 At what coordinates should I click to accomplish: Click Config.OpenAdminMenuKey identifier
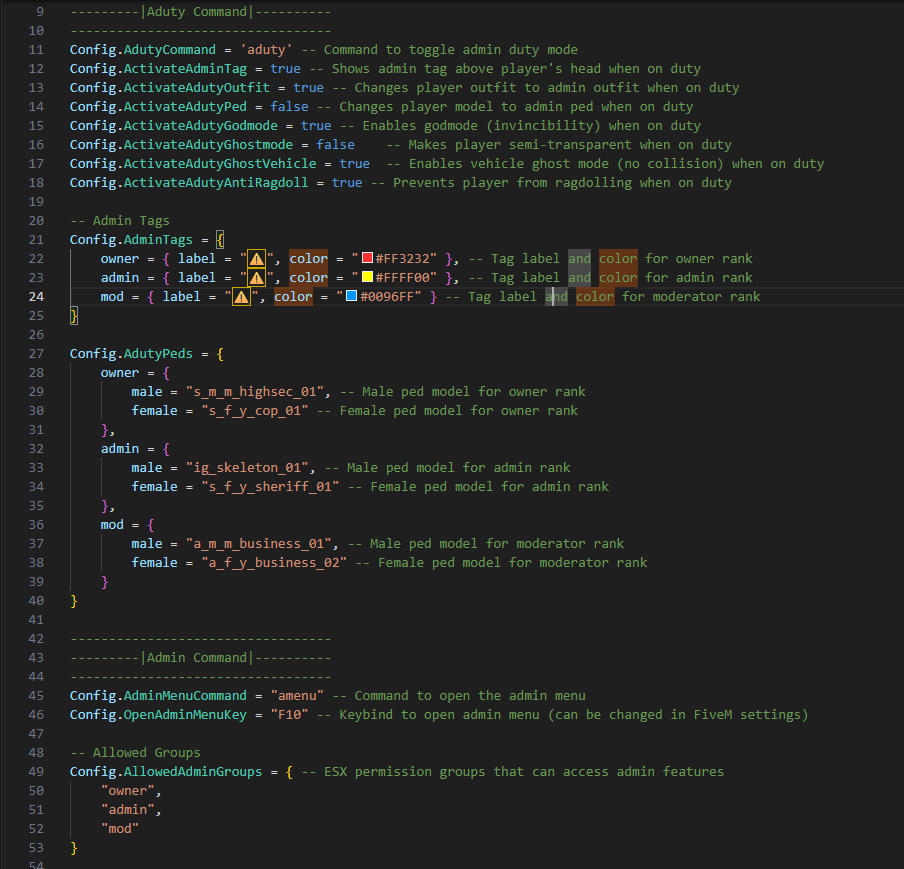click(159, 714)
